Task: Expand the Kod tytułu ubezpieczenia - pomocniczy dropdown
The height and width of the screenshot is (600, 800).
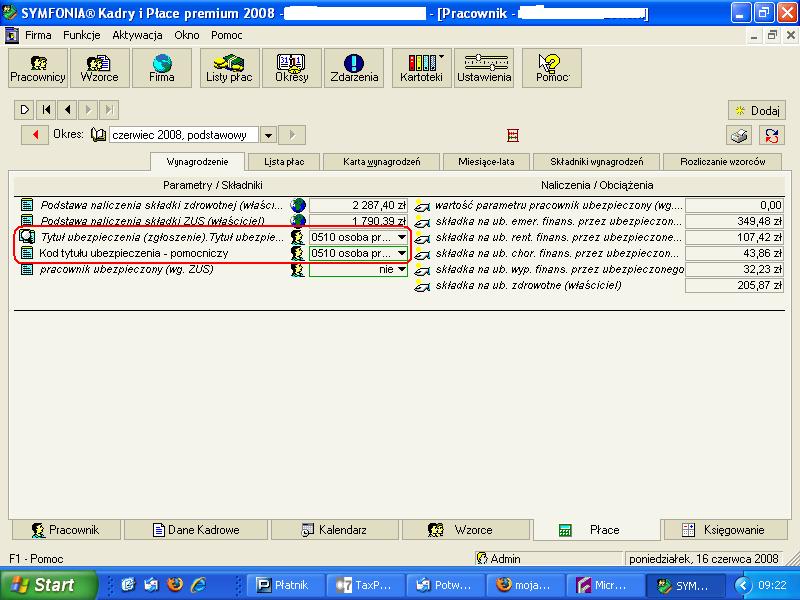Action: [x=402, y=253]
